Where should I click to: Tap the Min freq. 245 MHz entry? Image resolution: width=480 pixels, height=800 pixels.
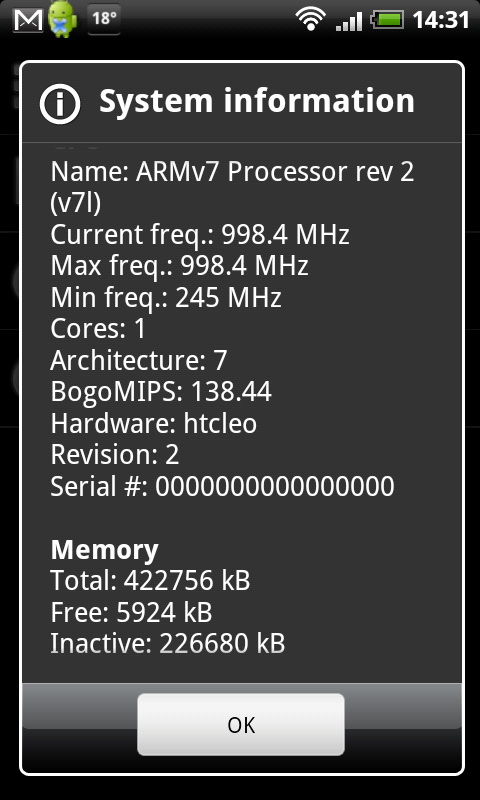(x=166, y=297)
